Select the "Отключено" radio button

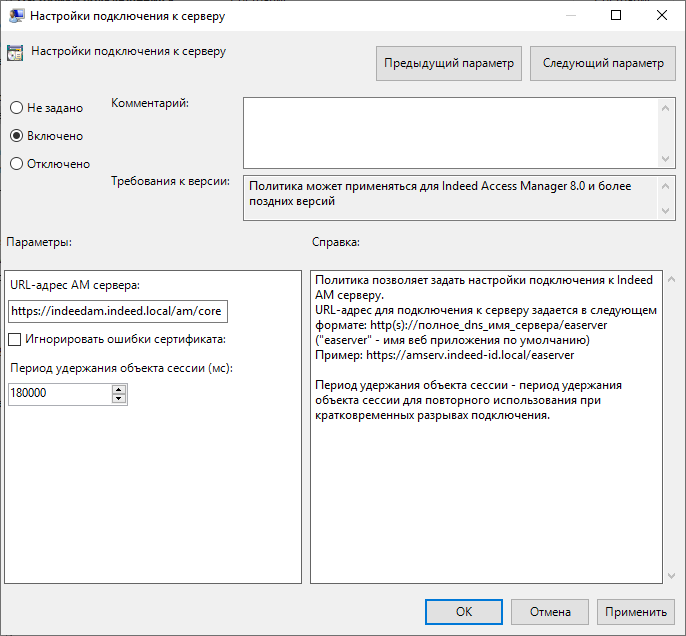(x=16, y=163)
